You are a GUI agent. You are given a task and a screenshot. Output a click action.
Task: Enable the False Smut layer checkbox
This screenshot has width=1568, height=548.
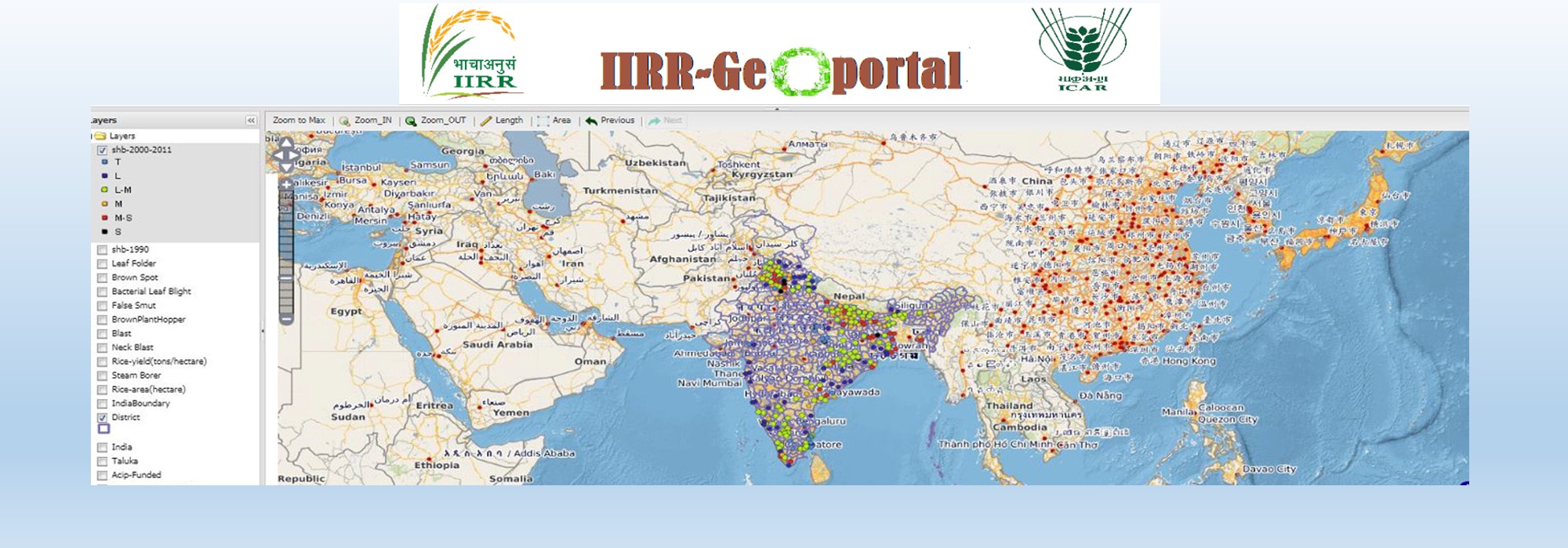tap(102, 306)
